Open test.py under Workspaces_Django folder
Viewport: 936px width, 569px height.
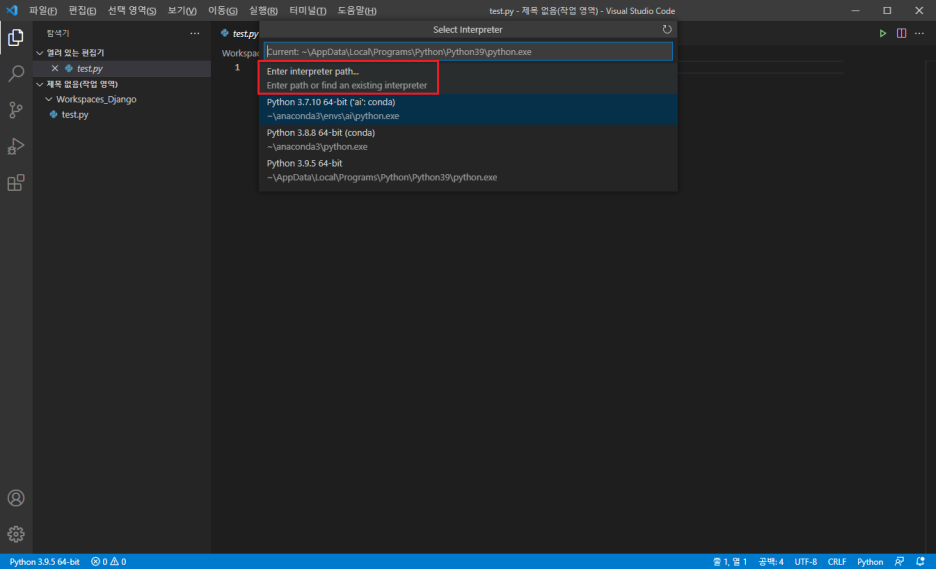75,115
